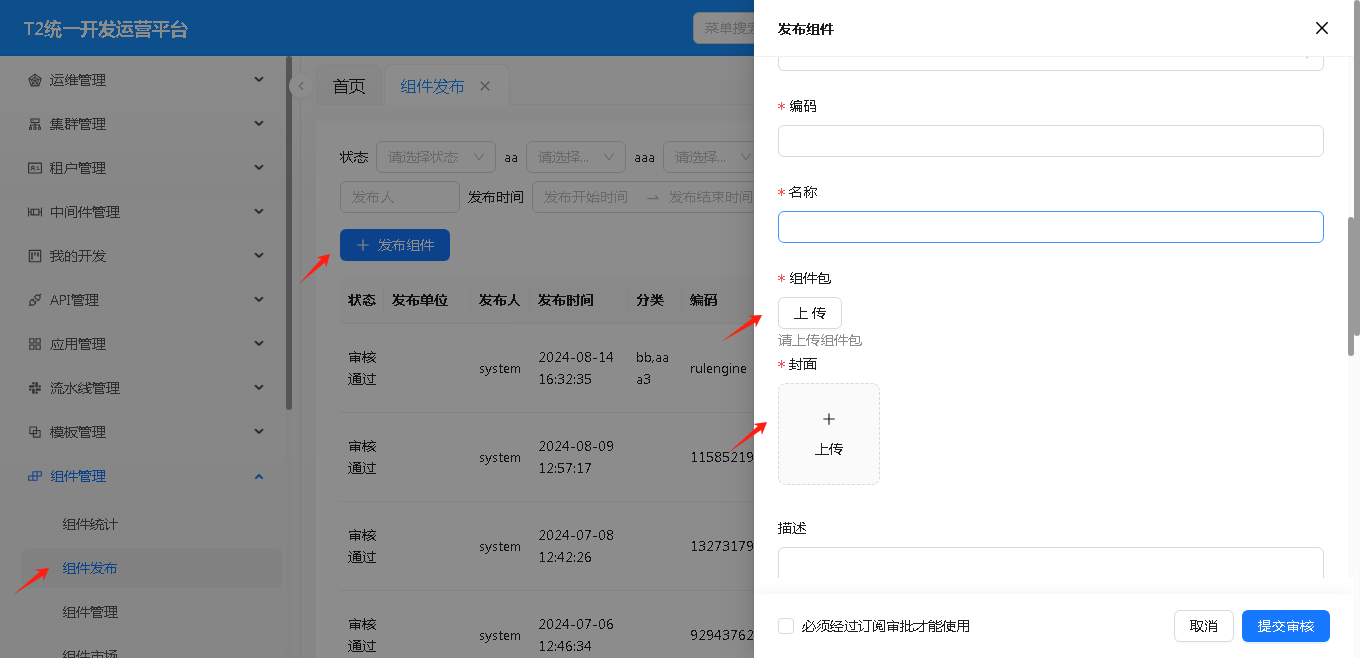Expand the 我的开发 menu chevron
This screenshot has height=658, width=1360.
tap(259, 256)
